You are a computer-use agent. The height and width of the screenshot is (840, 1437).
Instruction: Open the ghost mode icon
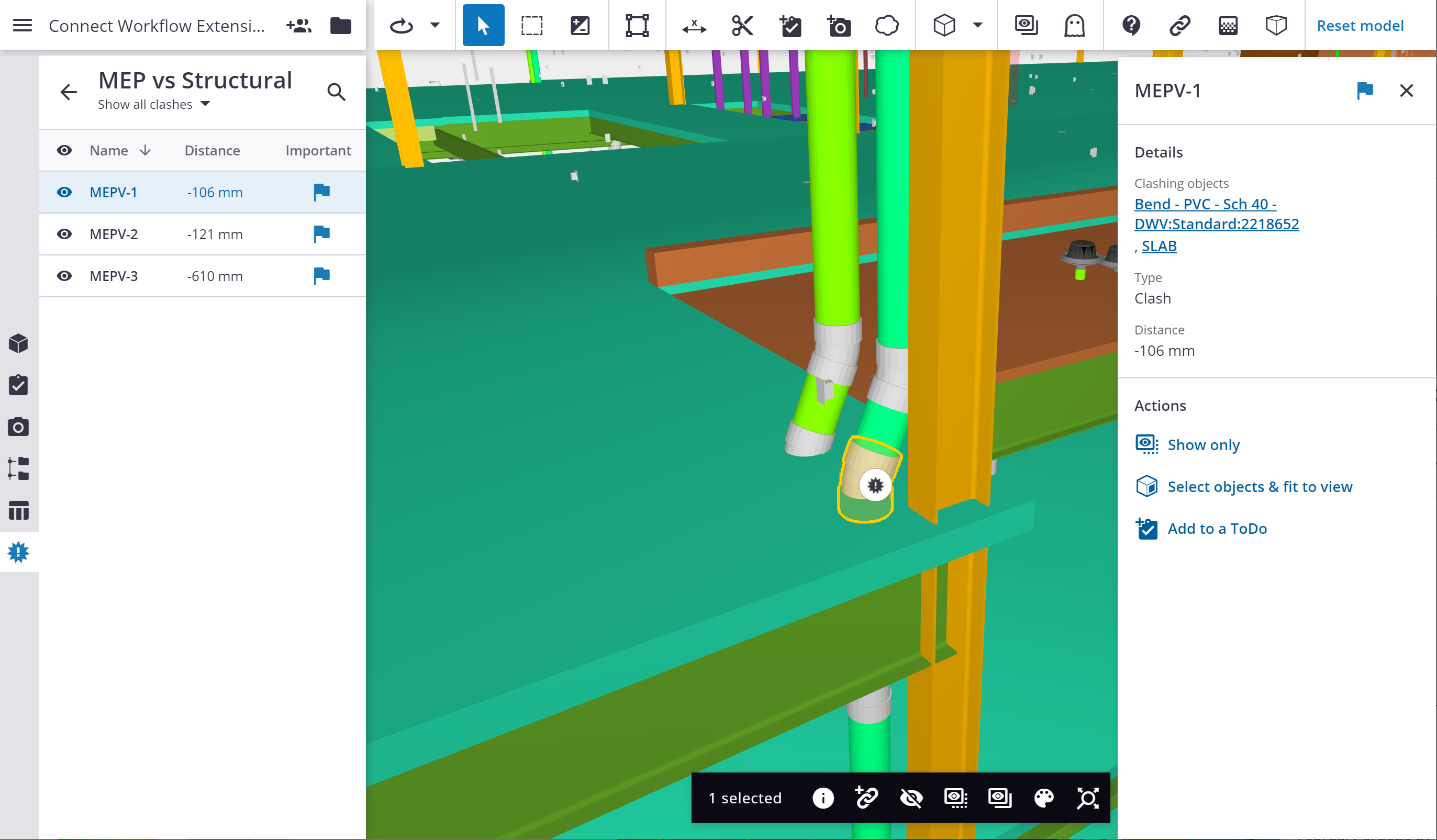click(x=1074, y=26)
